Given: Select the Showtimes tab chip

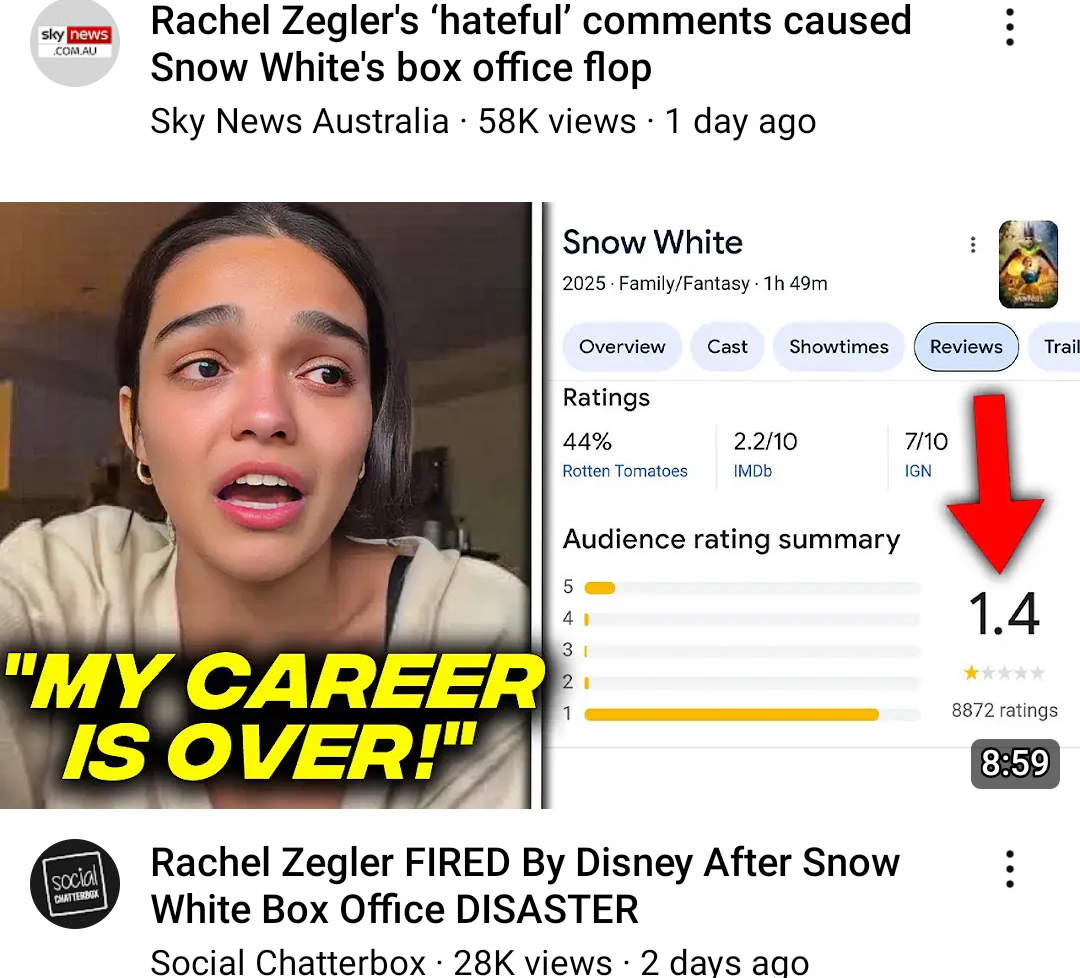Looking at the screenshot, I should point(839,346).
